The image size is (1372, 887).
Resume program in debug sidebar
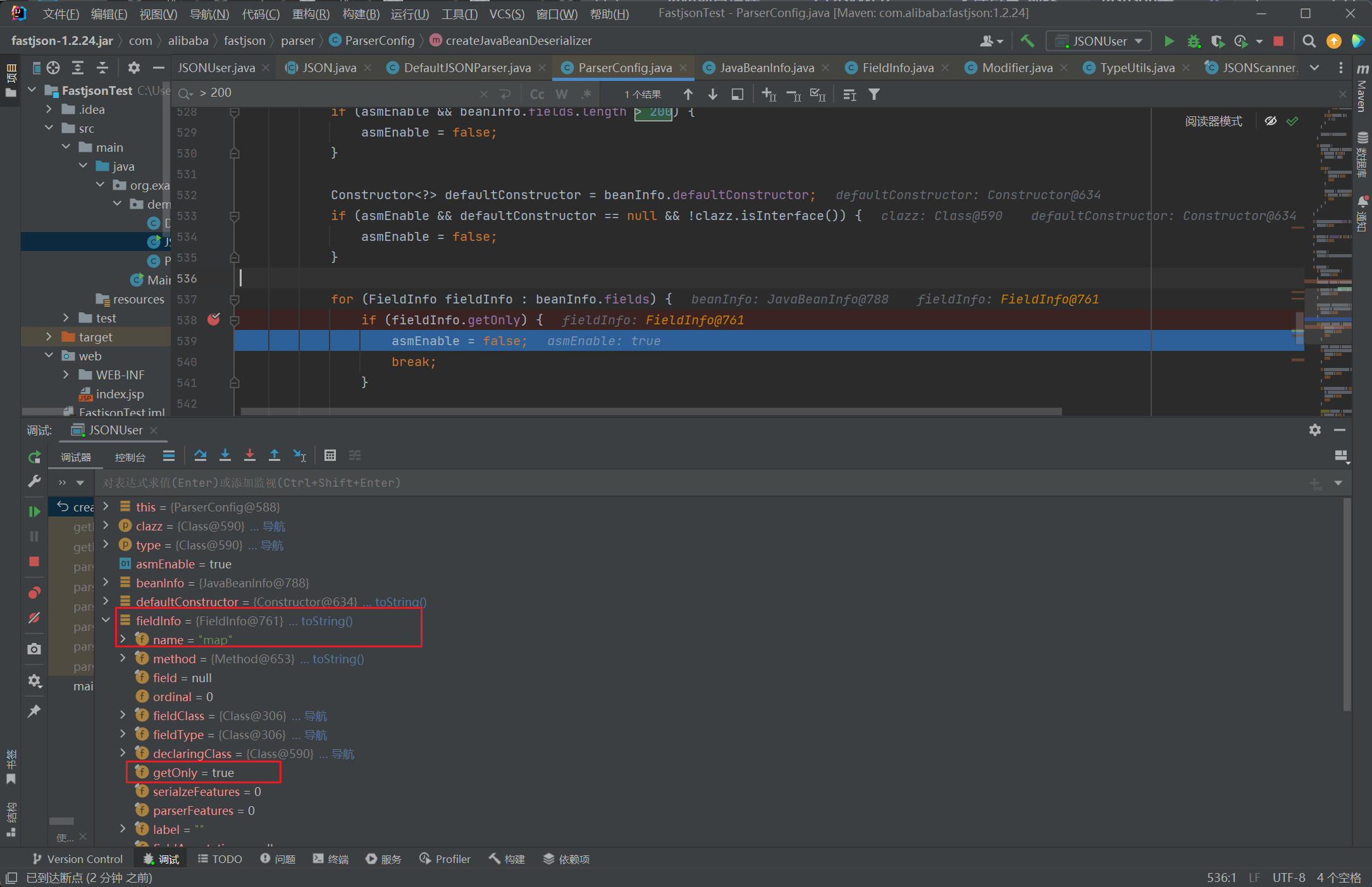[x=34, y=511]
